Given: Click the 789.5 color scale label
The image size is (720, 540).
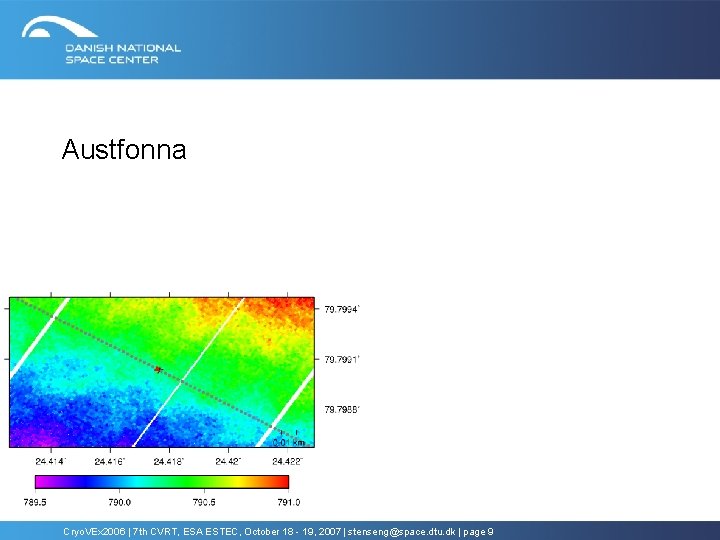Looking at the screenshot, I should (x=35, y=502).
